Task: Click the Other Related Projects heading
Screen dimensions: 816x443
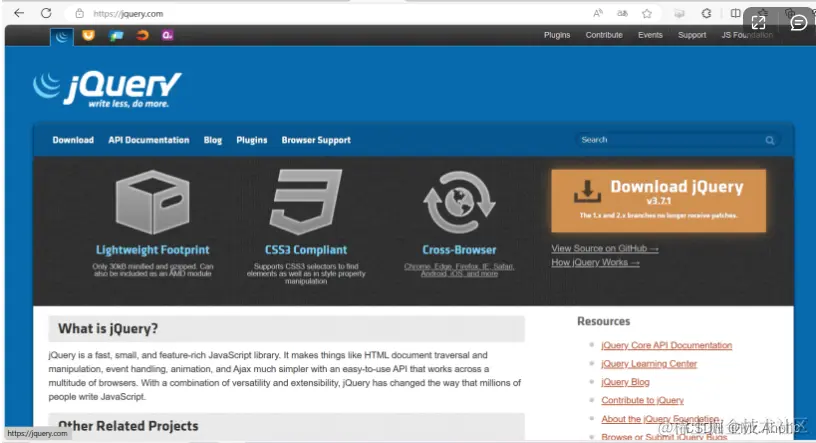Action: point(128,426)
